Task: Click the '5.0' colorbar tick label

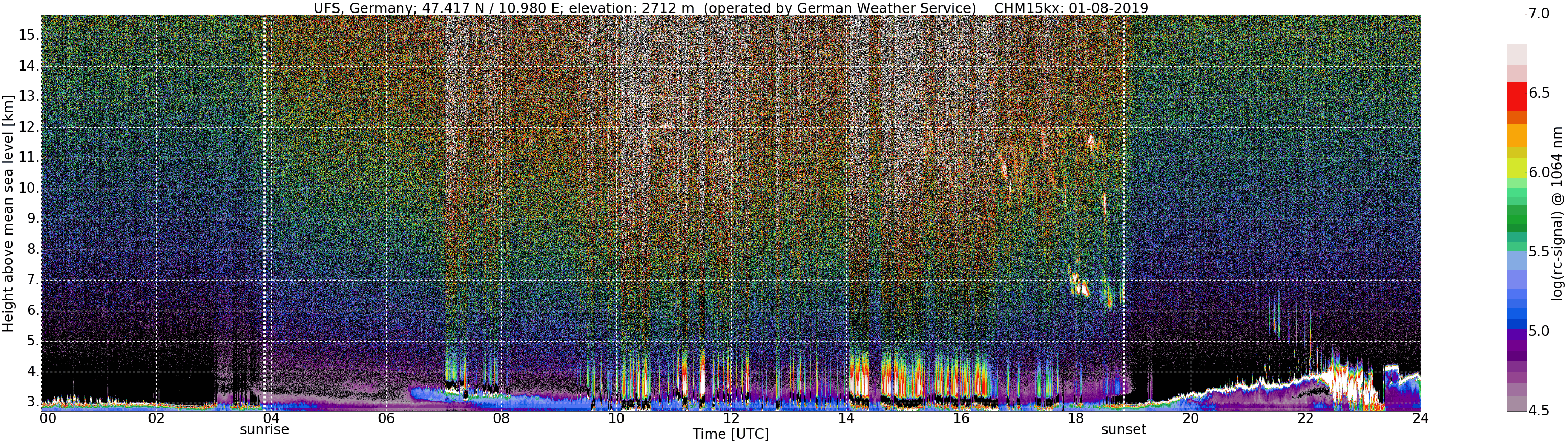Action: point(1539,332)
